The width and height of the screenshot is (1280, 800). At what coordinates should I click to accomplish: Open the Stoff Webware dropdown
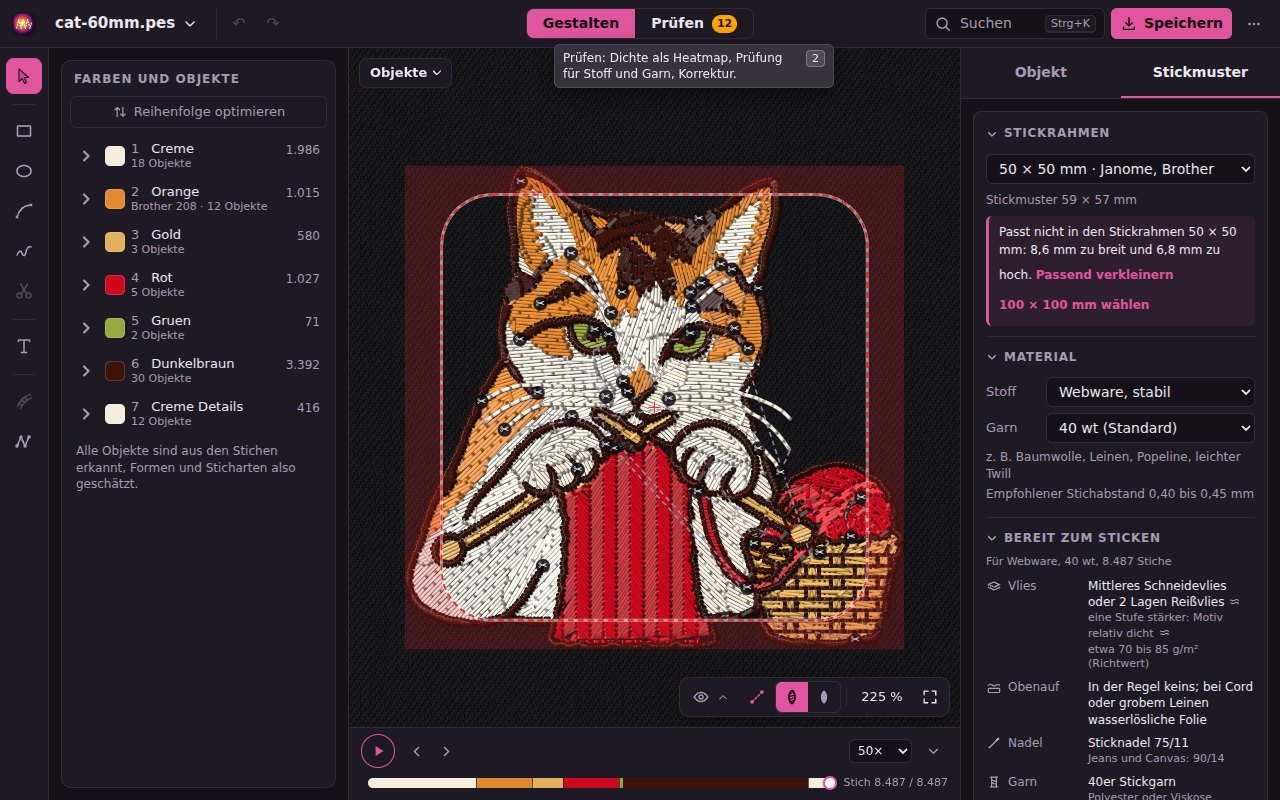tap(1150, 392)
